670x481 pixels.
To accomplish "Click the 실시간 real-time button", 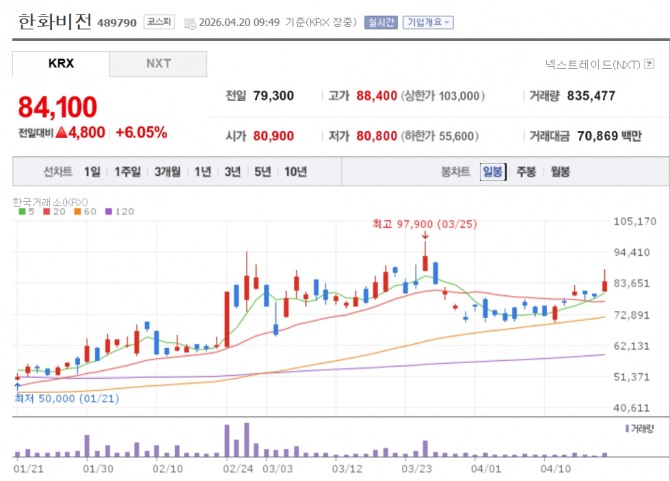I will (x=381, y=22).
